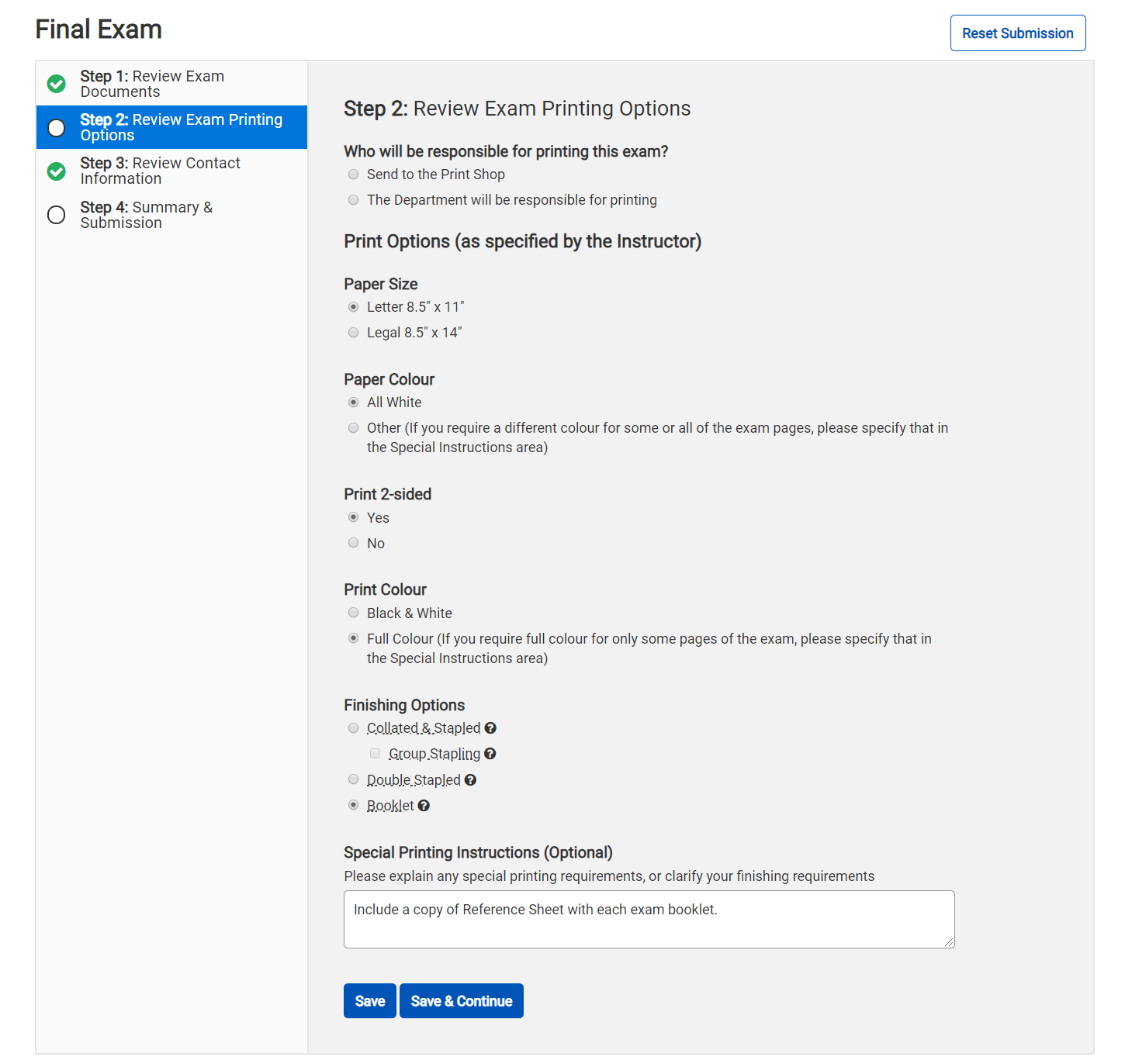Click inside the Special Printing Instructions textbox
The height and width of the screenshot is (1064, 1125).
coord(649,920)
